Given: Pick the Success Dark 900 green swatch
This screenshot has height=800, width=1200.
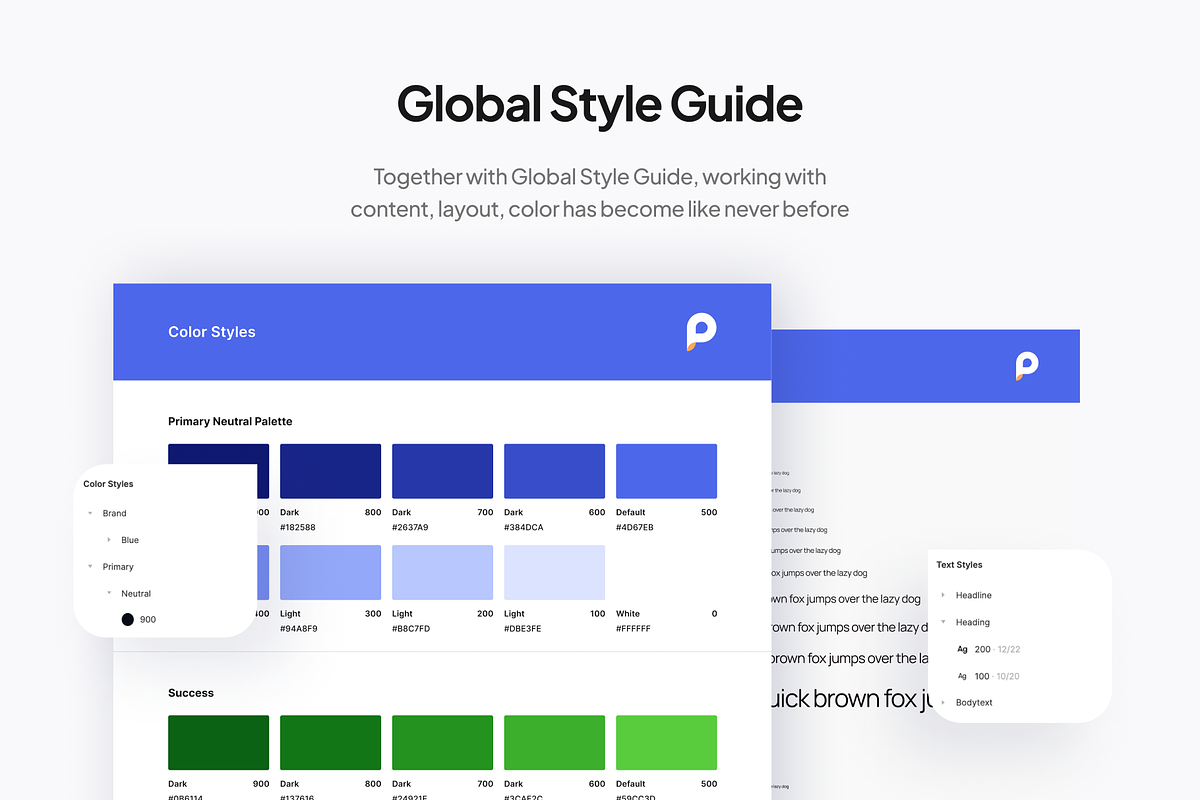Looking at the screenshot, I should 218,743.
